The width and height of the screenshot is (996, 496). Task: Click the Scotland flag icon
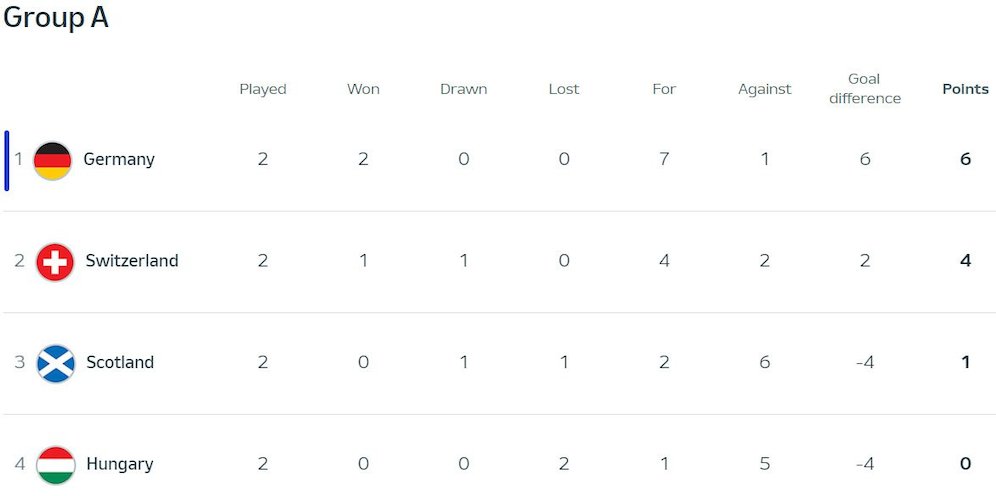coord(56,363)
